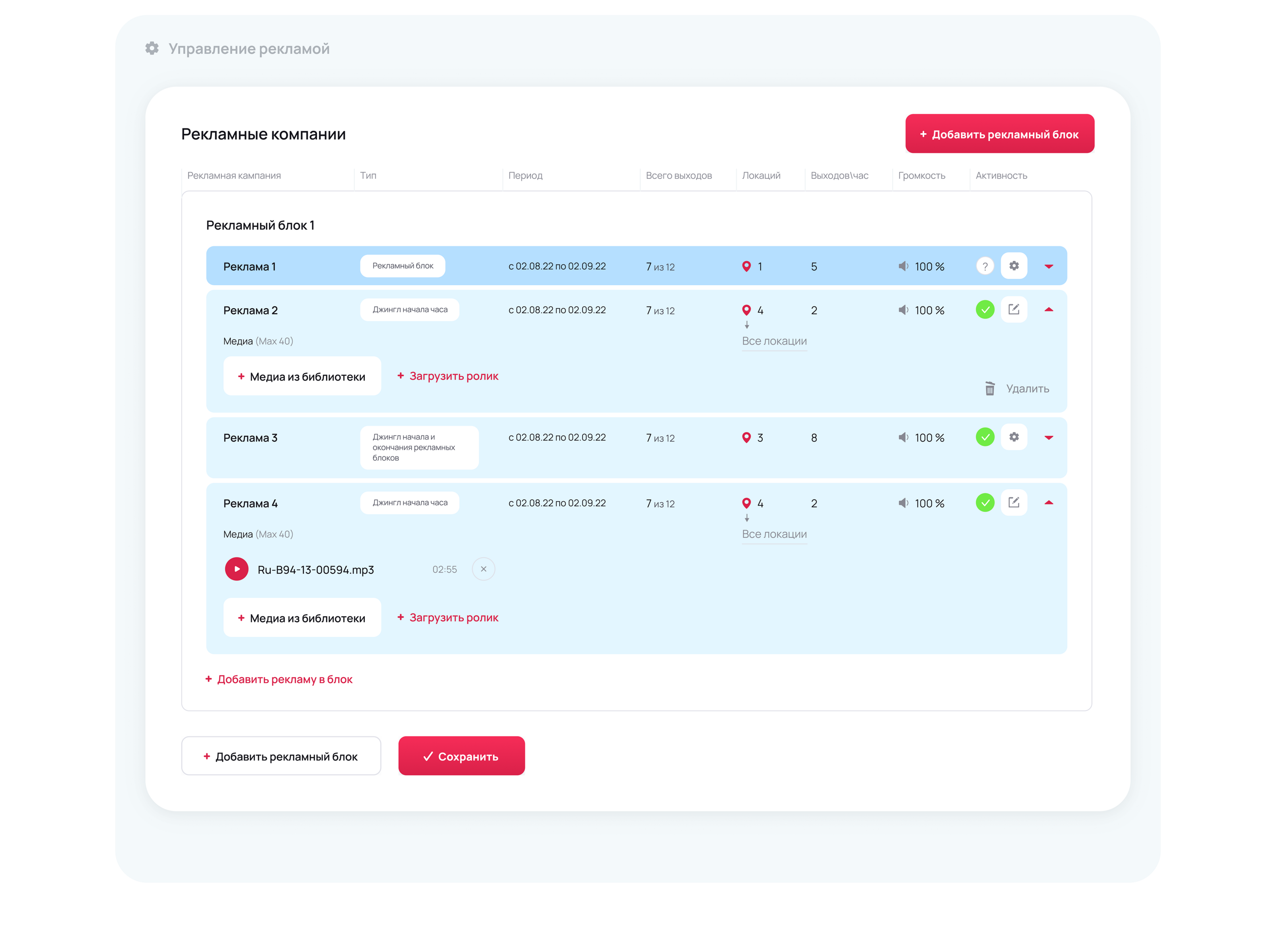Toggle green activity check for Реклама 2
Screen dimensions: 1276x952
pyautogui.click(x=985, y=309)
